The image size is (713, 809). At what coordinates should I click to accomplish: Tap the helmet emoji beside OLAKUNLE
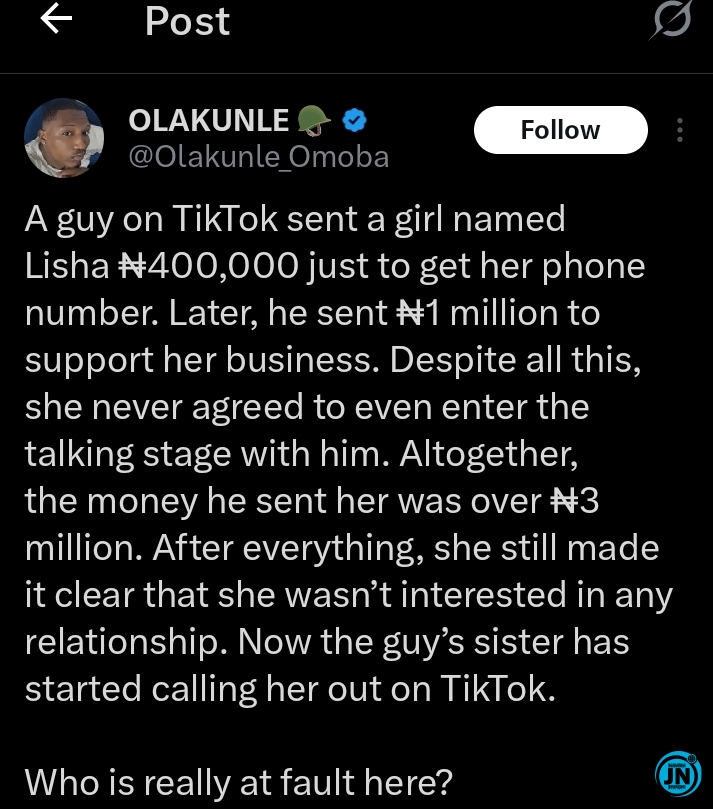(x=314, y=122)
